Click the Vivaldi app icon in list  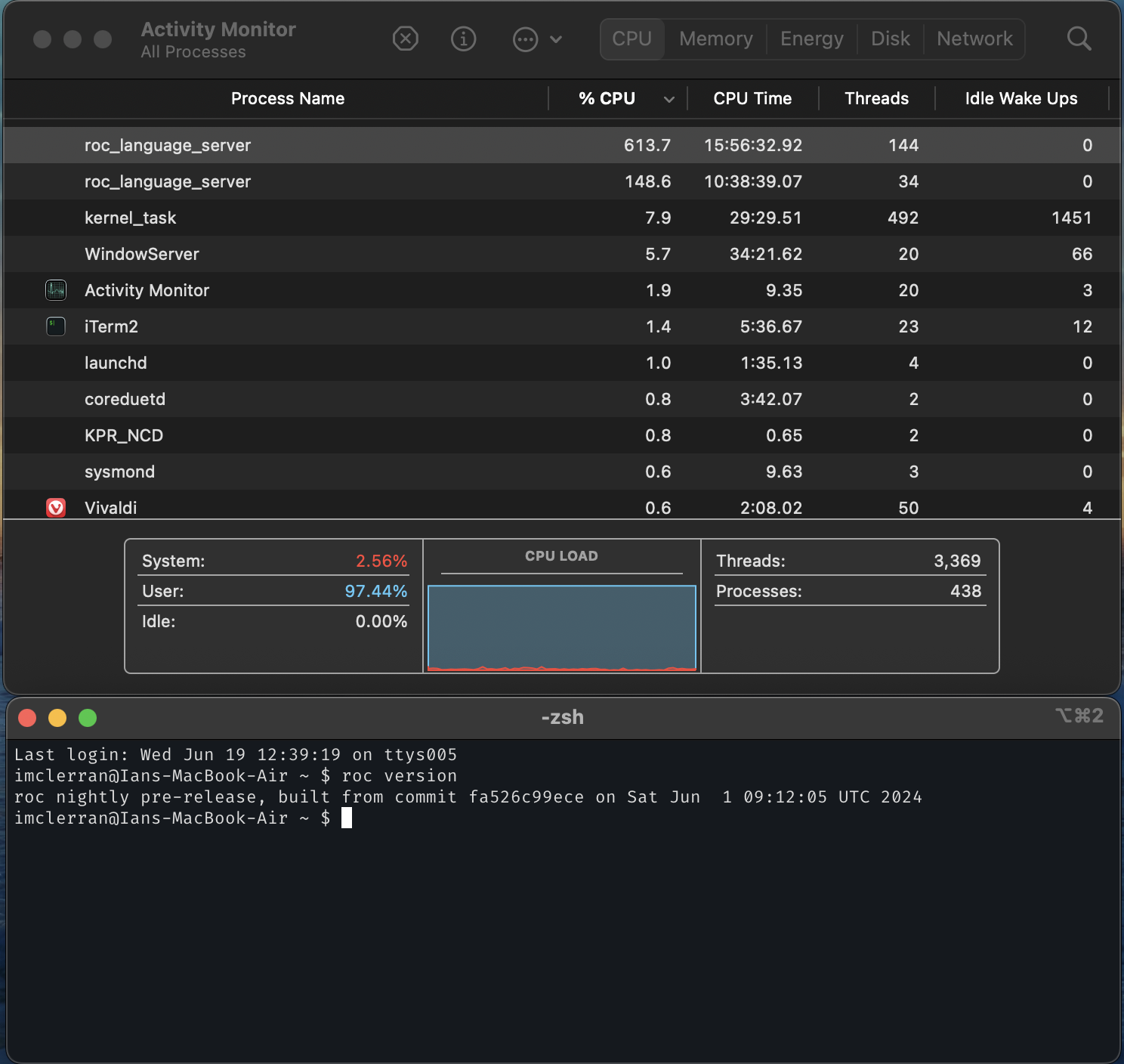pos(56,508)
